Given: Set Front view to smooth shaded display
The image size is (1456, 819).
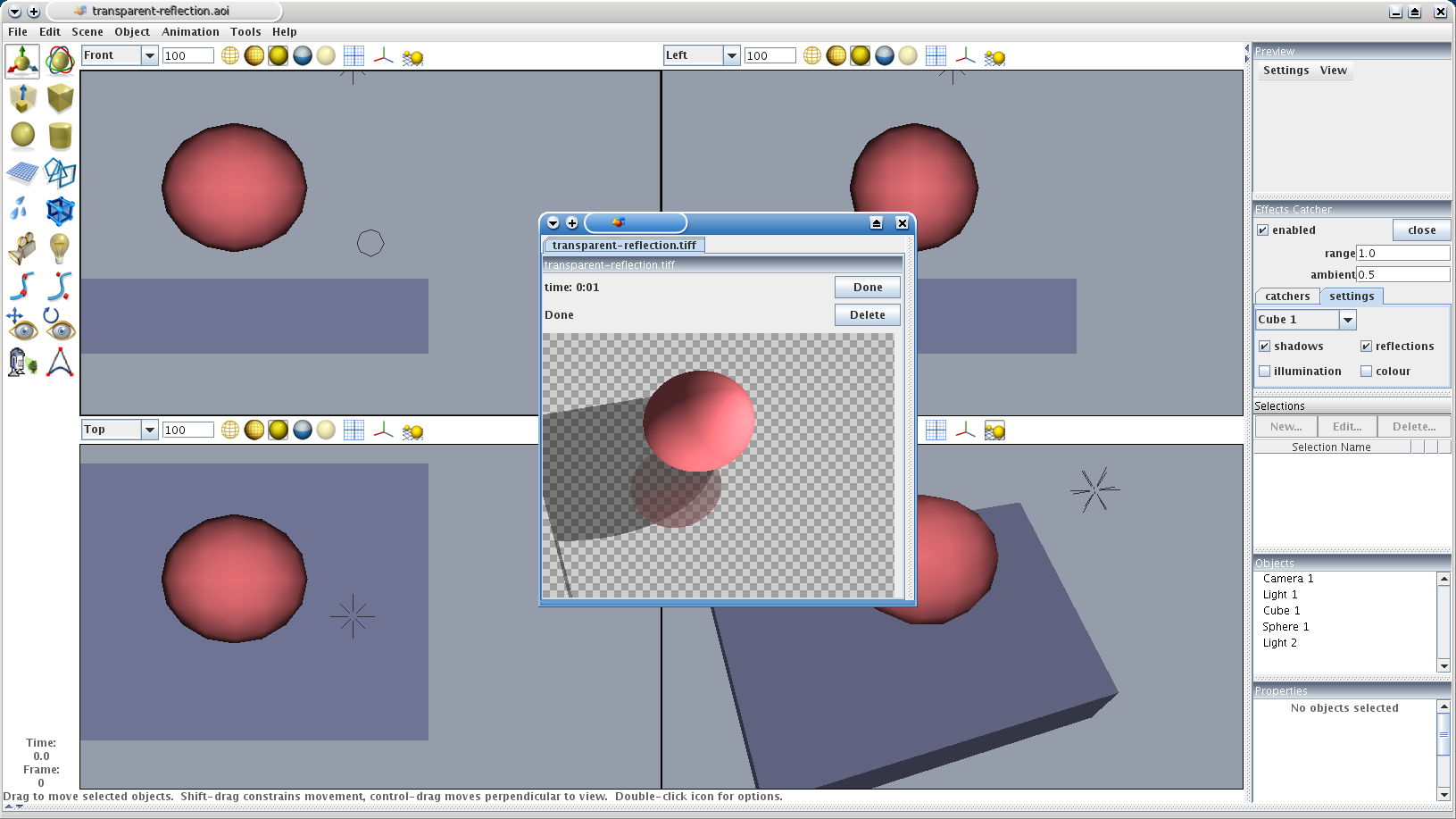Looking at the screenshot, I should click(279, 55).
